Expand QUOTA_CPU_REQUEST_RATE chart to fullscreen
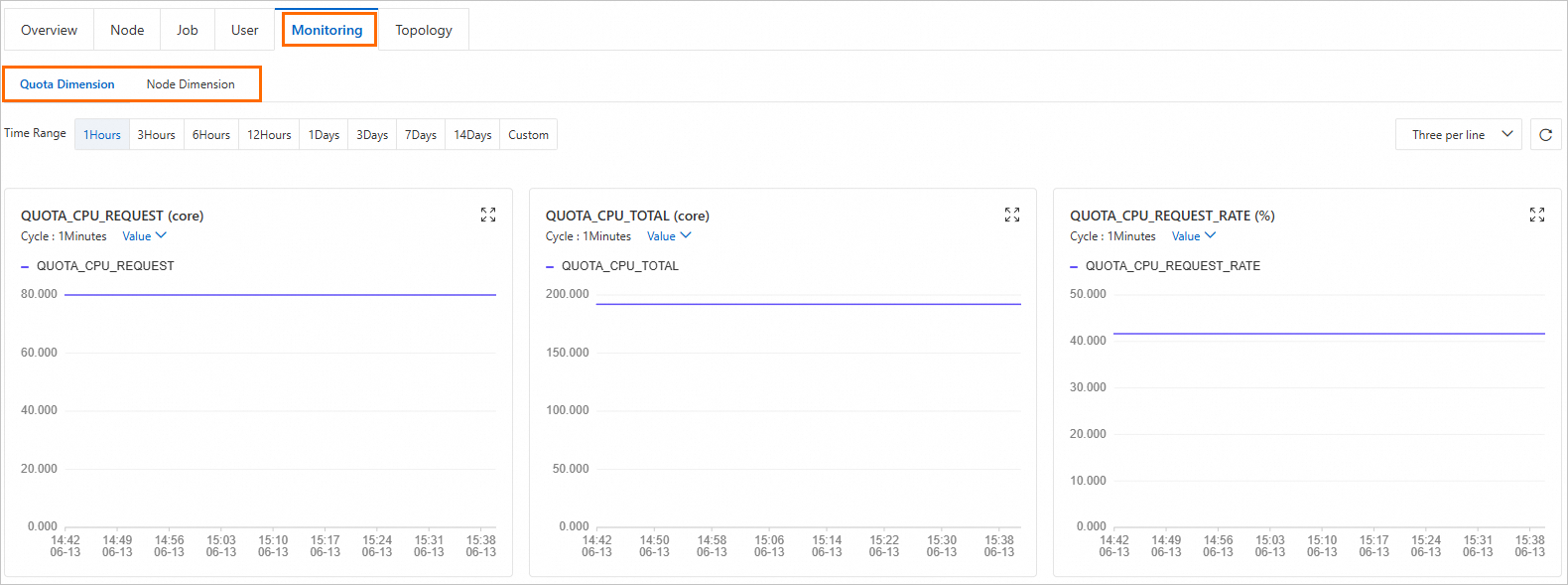 [1537, 215]
